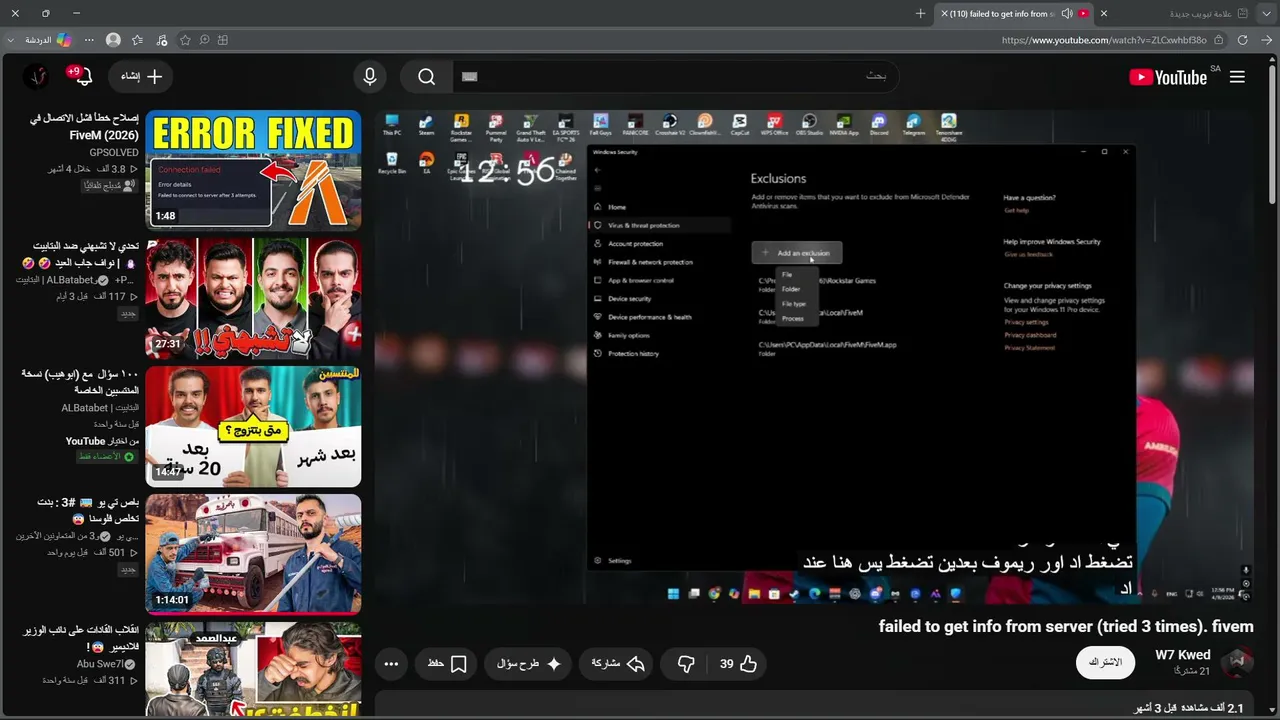Image resolution: width=1280 pixels, height=720 pixels.
Task: Start voice search with microphone
Action: pos(370,76)
